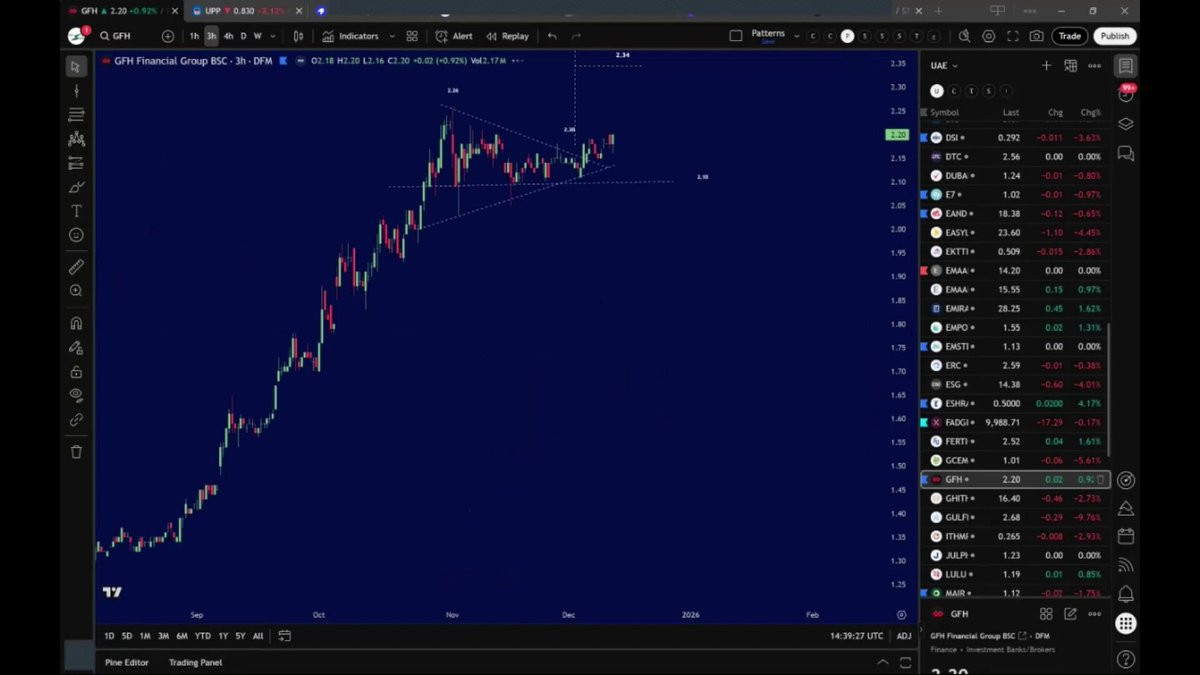Start bar Replay mode
Viewport: 1200px width, 675px height.
click(x=507, y=36)
